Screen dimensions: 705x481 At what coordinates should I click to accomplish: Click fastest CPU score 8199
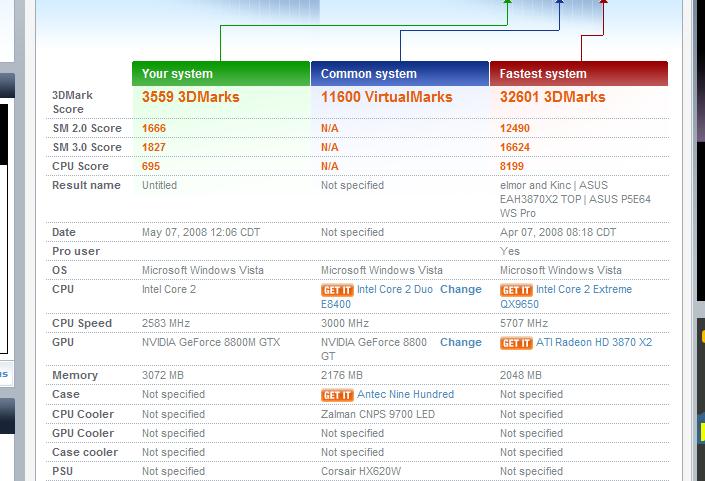(512, 166)
